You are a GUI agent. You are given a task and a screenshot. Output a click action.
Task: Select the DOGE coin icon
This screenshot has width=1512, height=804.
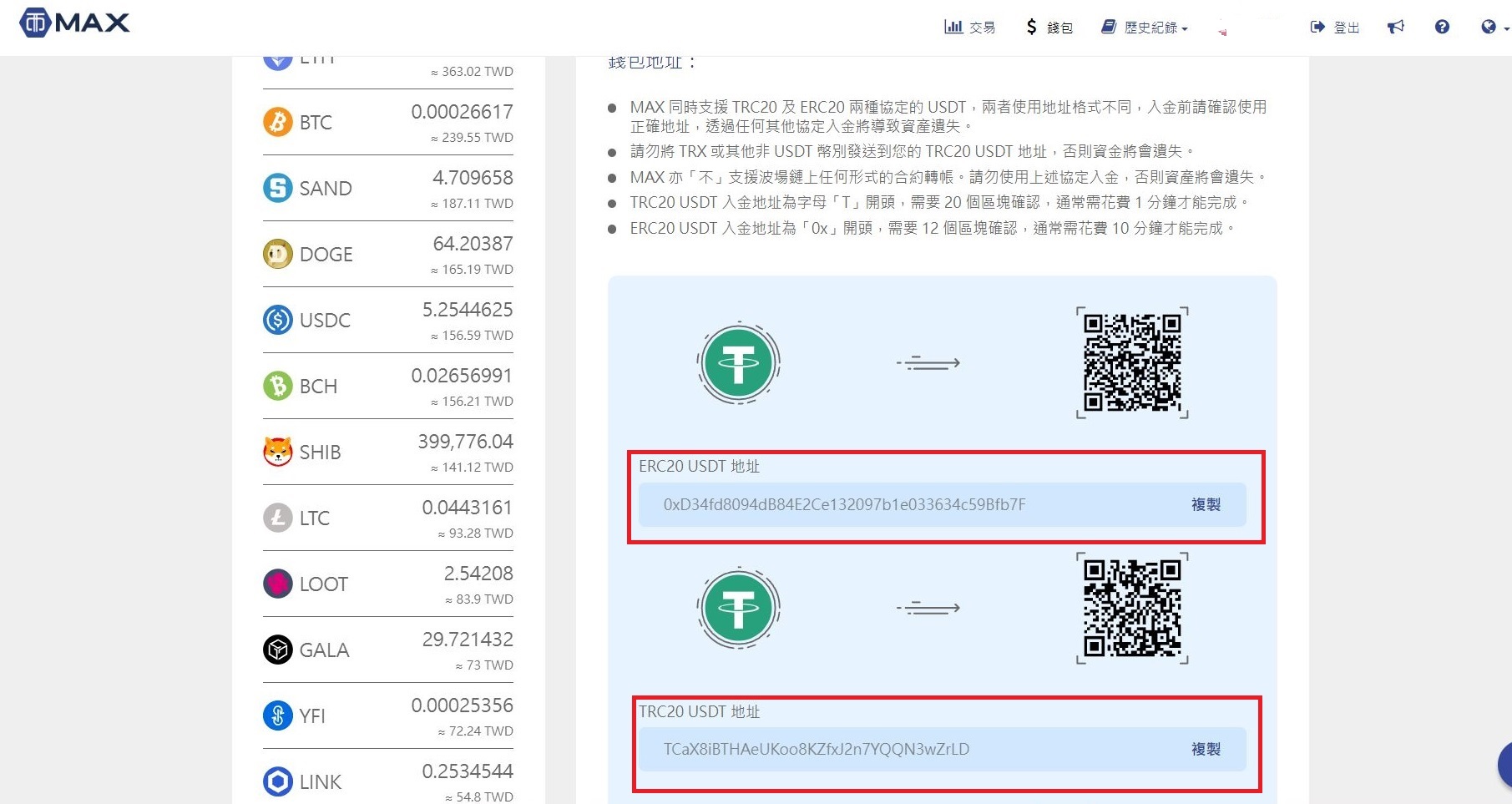(x=278, y=254)
